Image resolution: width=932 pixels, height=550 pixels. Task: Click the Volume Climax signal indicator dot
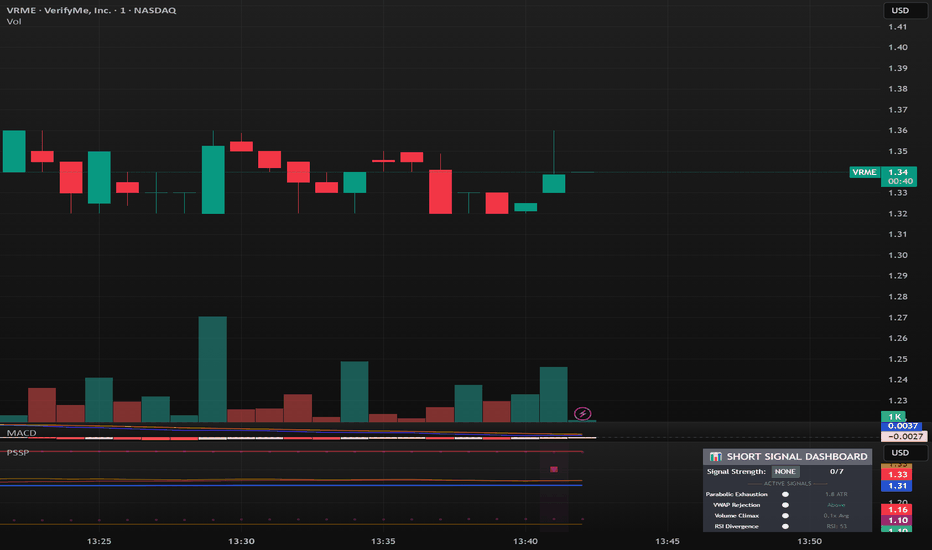pyautogui.click(x=785, y=516)
